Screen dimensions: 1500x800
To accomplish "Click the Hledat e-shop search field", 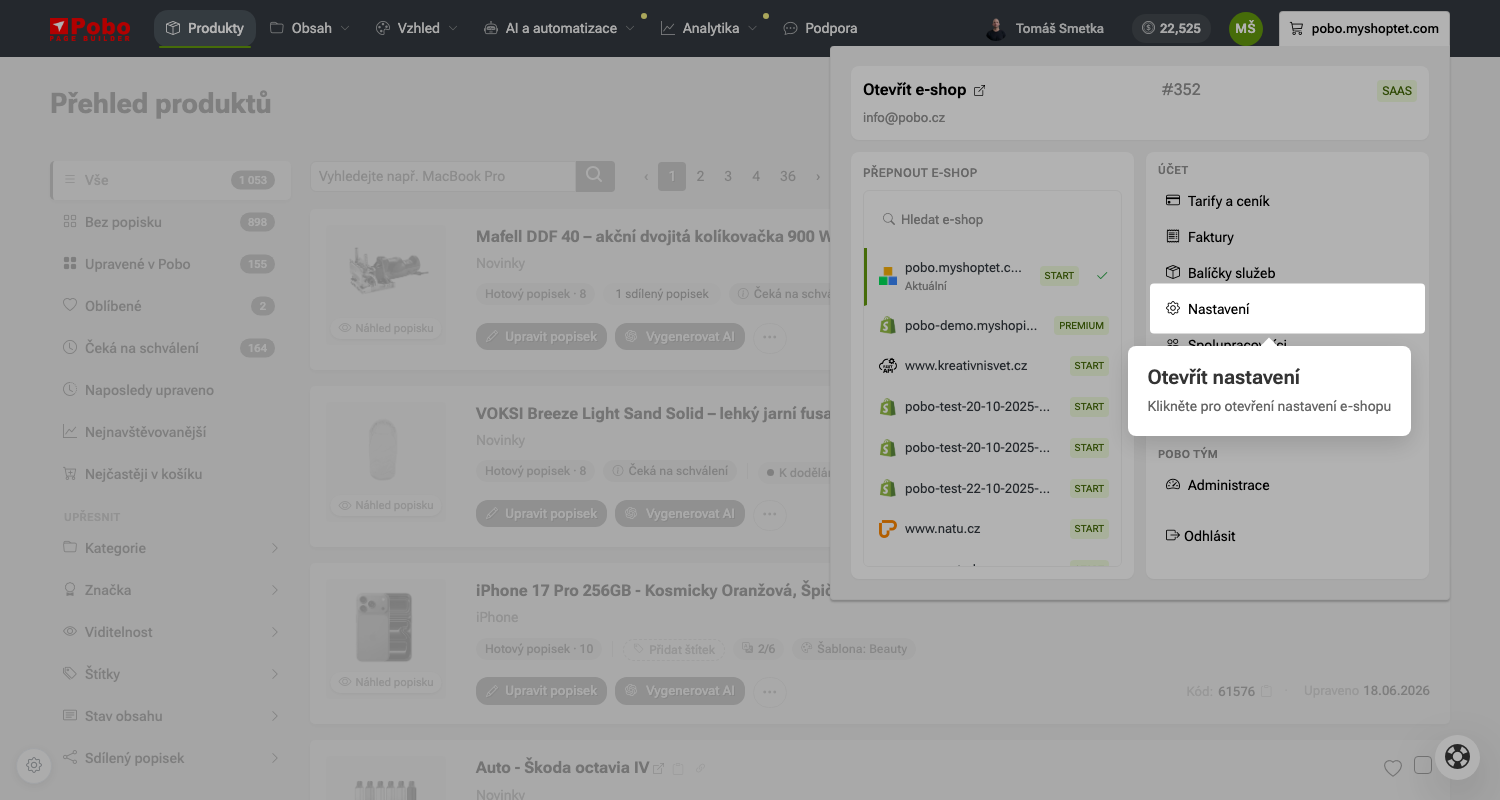I will 992,219.
